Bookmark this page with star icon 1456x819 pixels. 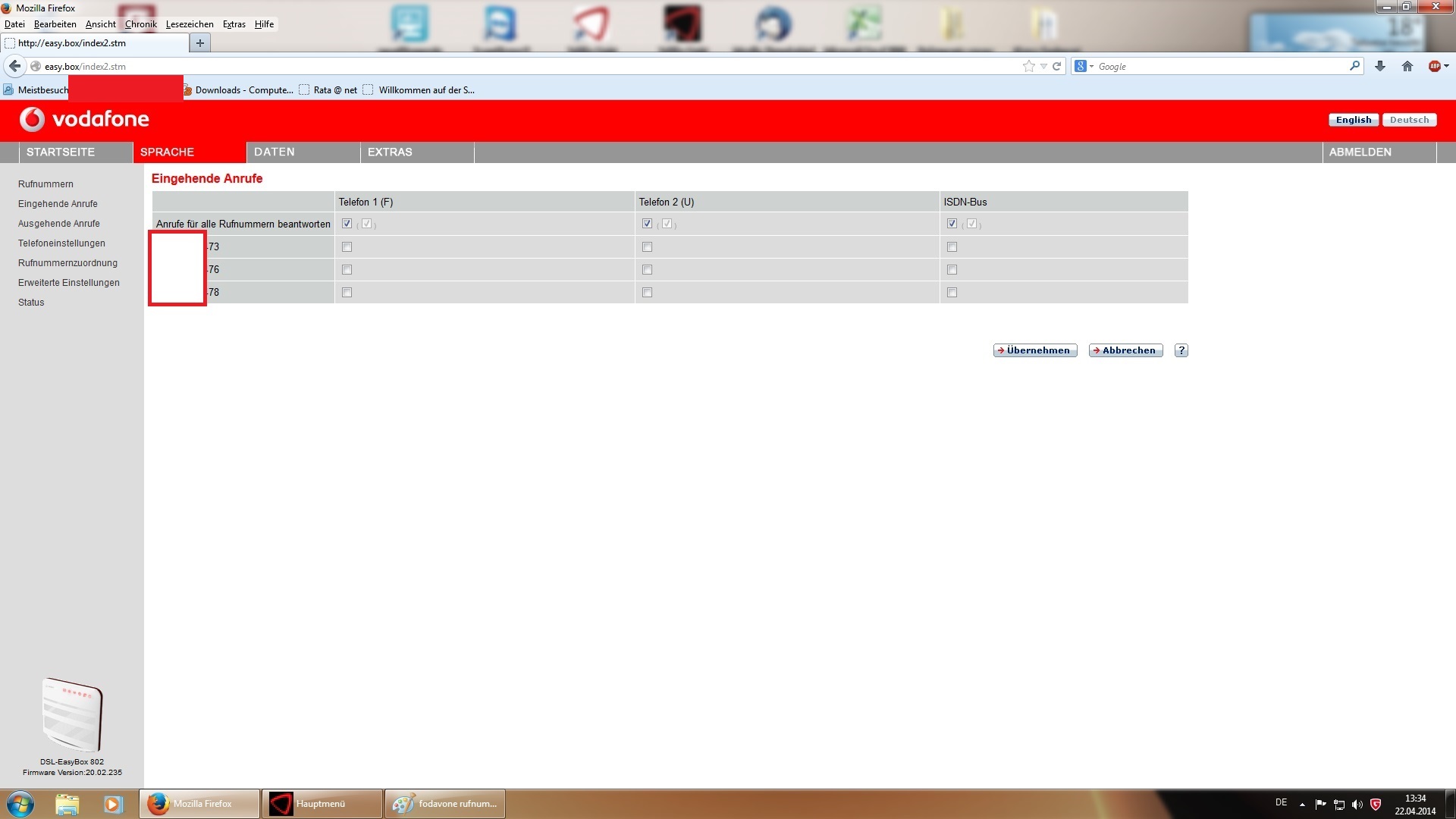tap(1028, 66)
